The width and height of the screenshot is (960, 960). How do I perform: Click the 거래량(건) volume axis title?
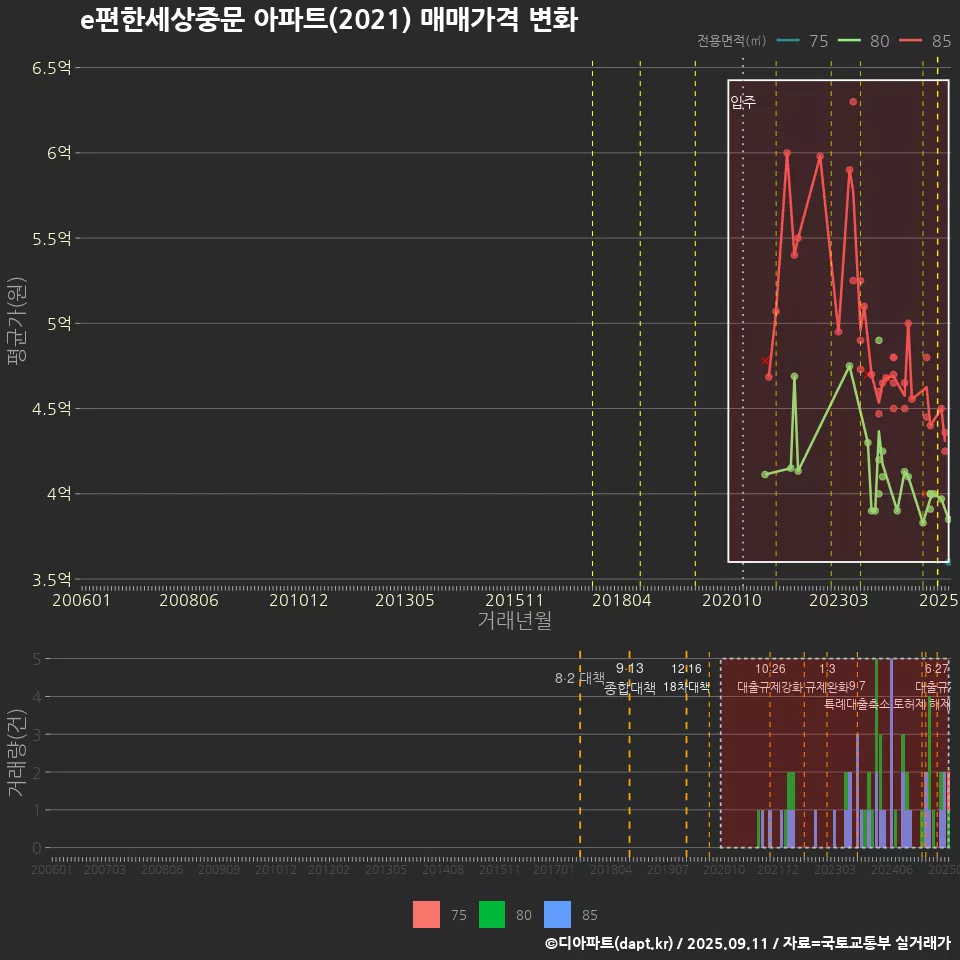coord(16,753)
